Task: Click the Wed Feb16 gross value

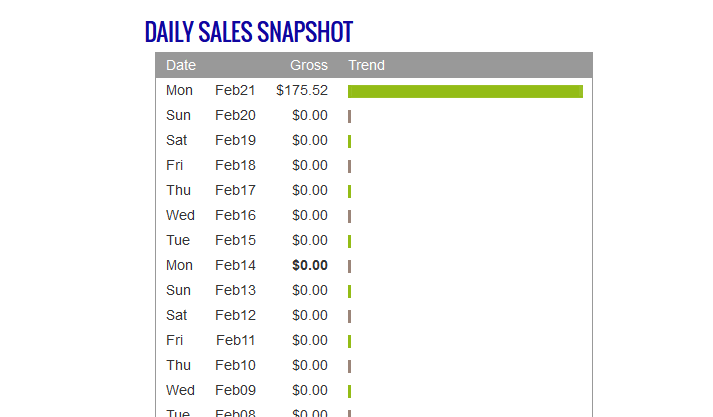Action: 310,216
